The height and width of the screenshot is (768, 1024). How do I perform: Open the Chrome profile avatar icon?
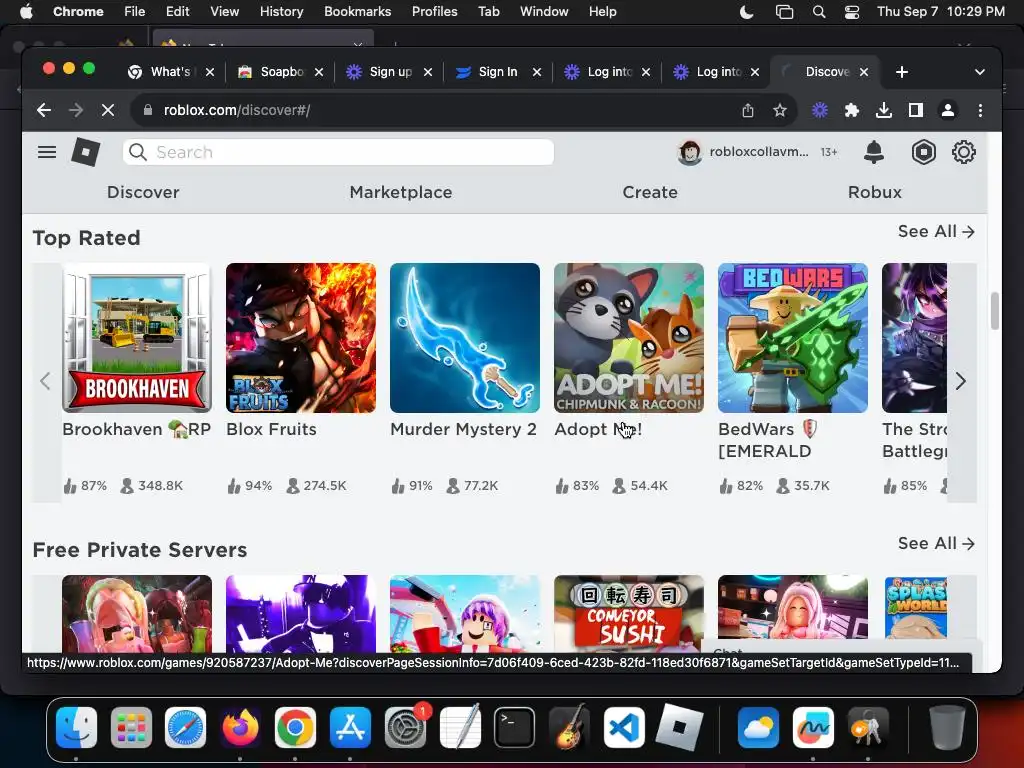coord(948,110)
